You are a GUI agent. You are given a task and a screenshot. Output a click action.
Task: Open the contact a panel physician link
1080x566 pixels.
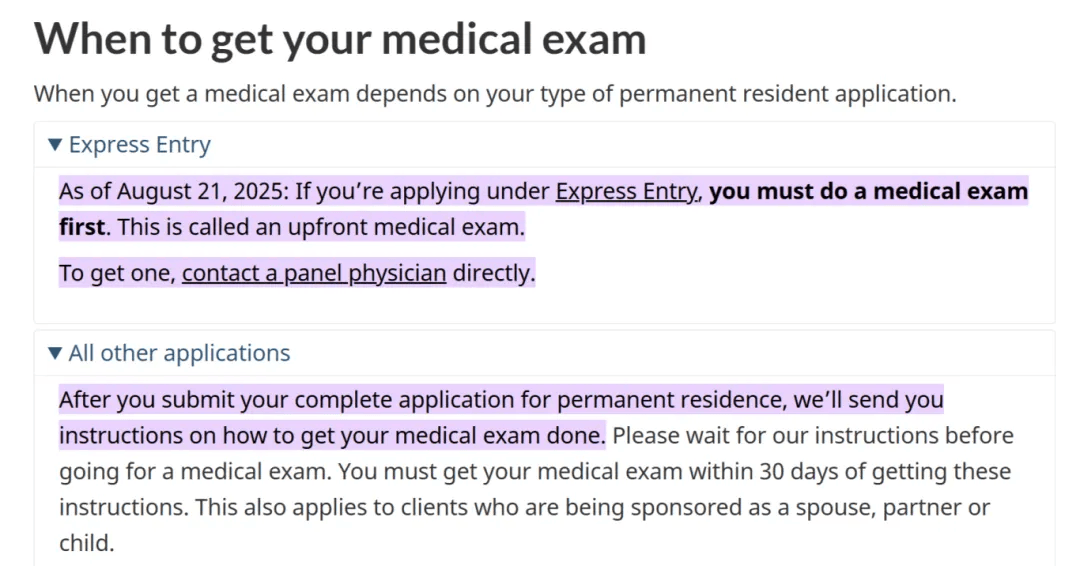(314, 273)
